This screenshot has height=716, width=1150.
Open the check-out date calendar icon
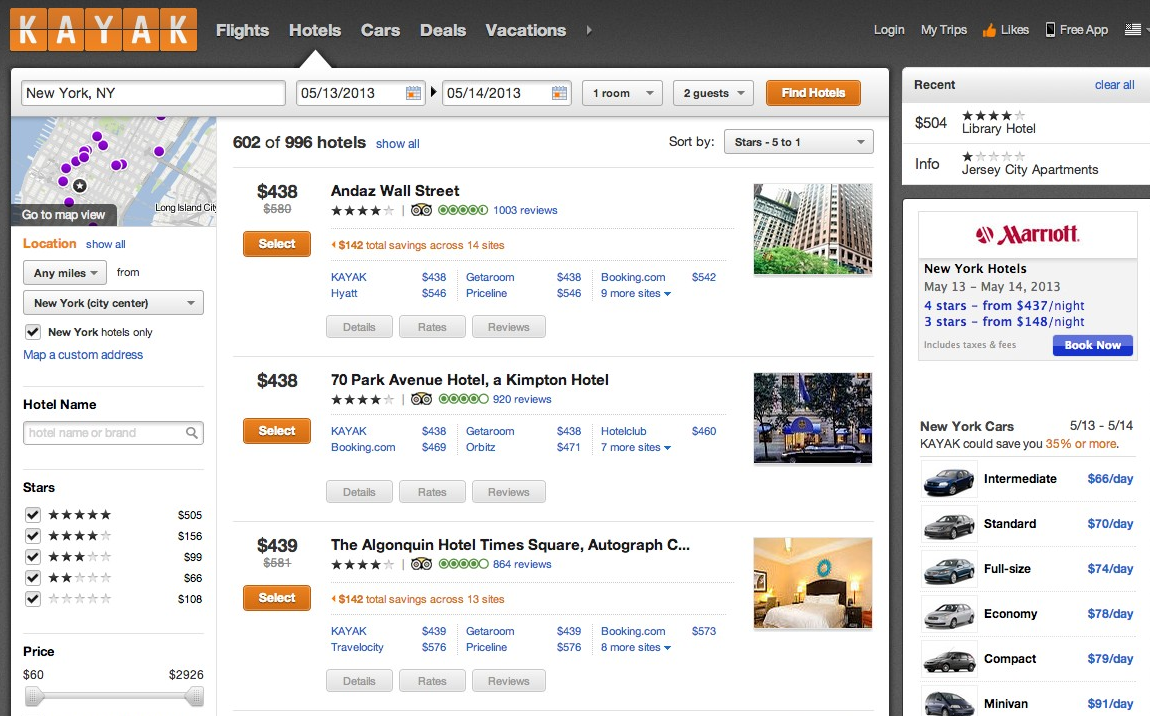pyautogui.click(x=560, y=93)
